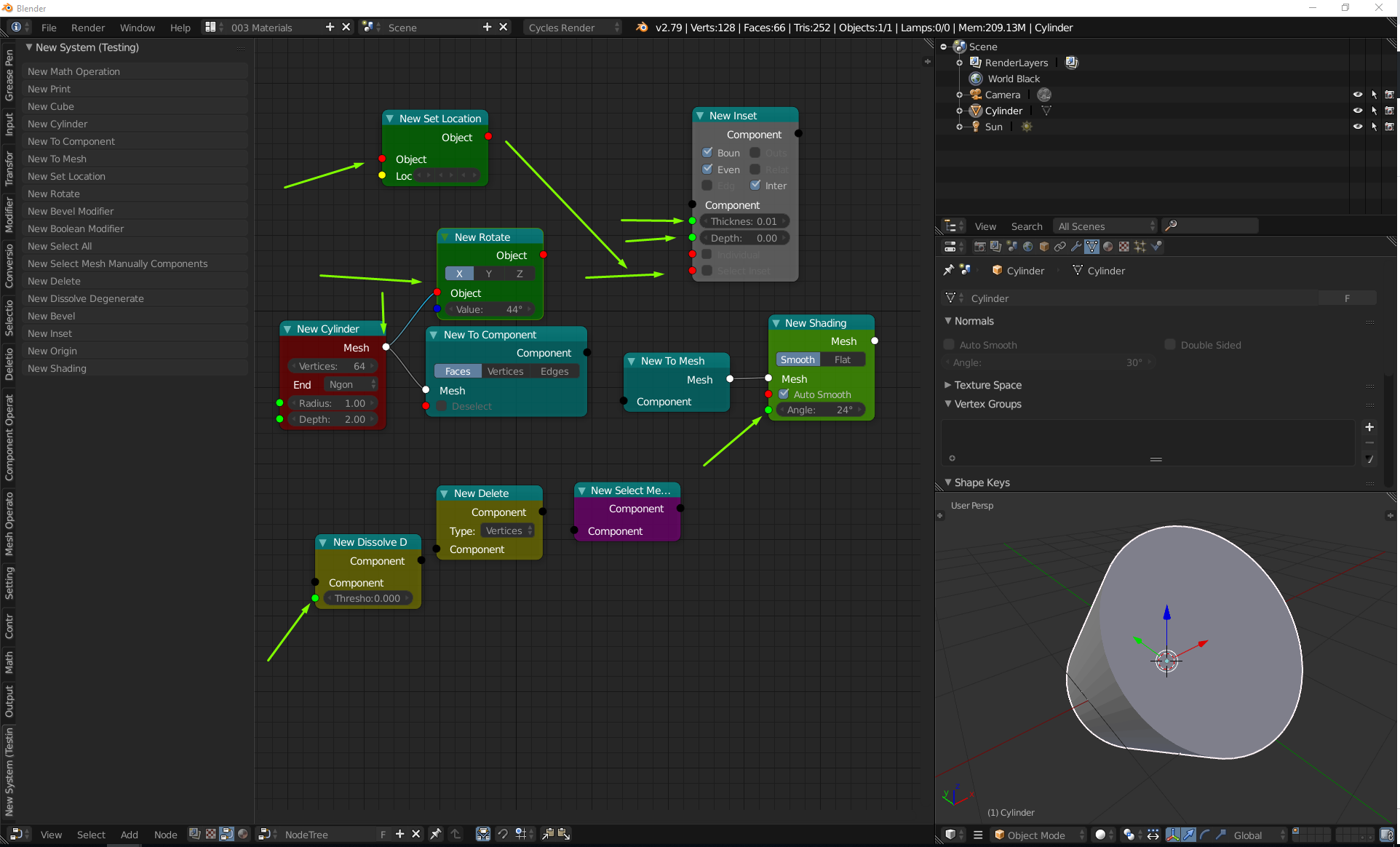Open the Render camera properties tab
The image size is (1400, 847).
(979, 247)
